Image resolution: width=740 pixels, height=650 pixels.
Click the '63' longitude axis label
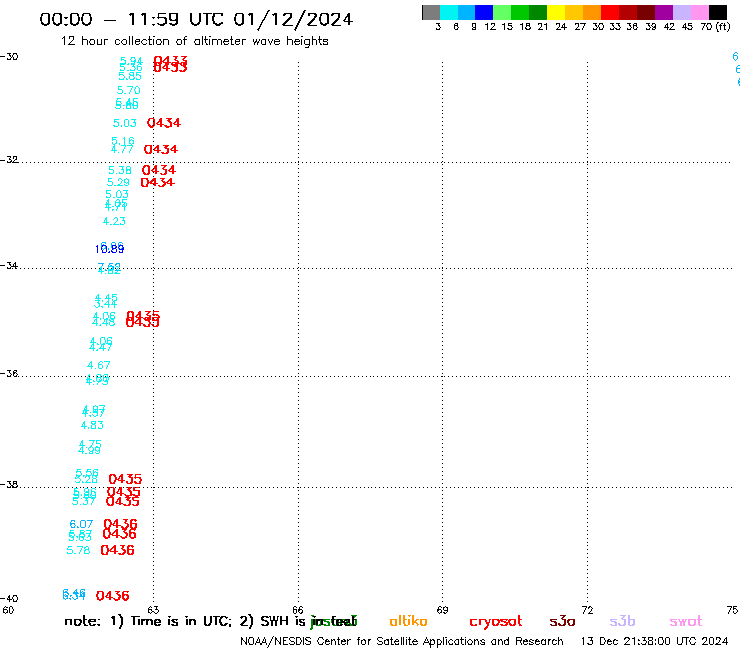click(153, 610)
